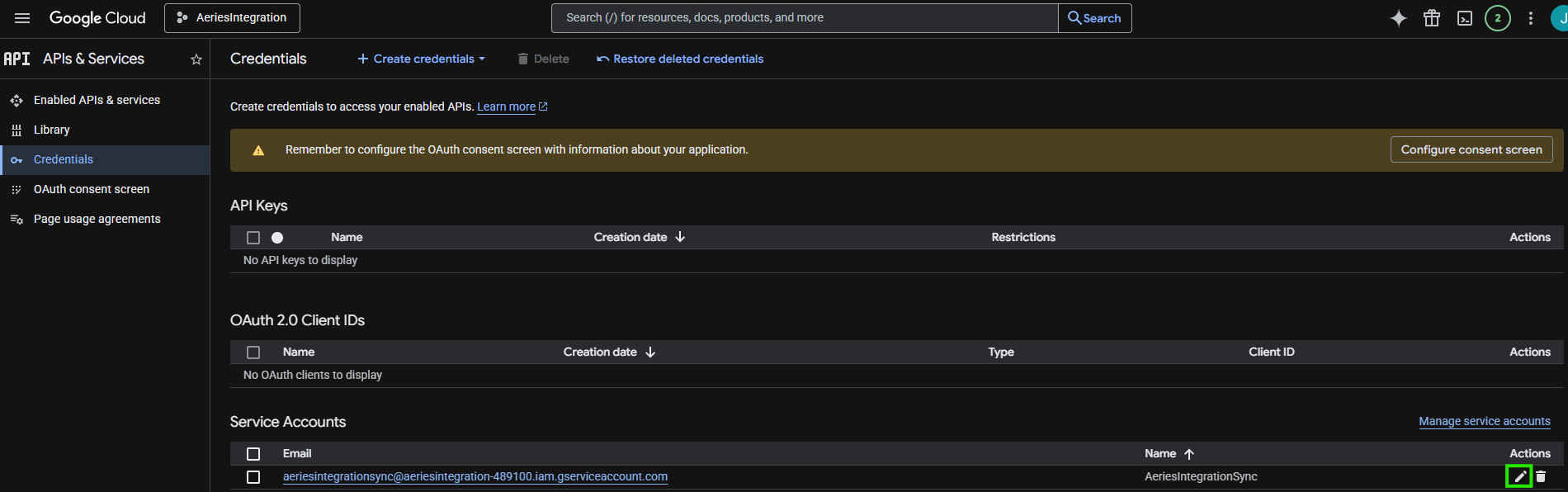The height and width of the screenshot is (492, 1568).
Task: Click the Google Cloud logo
Action: click(97, 18)
